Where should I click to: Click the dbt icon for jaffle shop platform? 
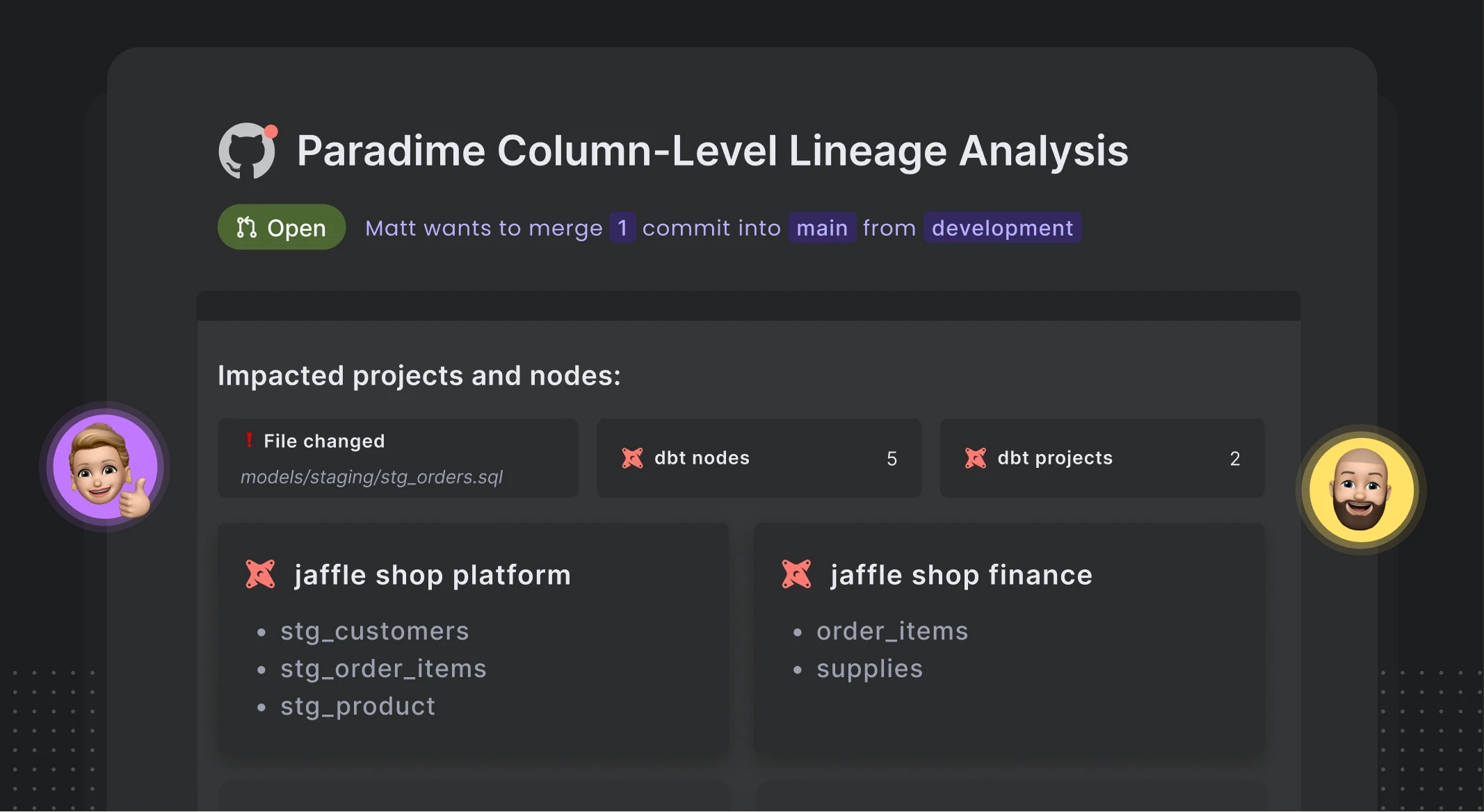click(261, 574)
